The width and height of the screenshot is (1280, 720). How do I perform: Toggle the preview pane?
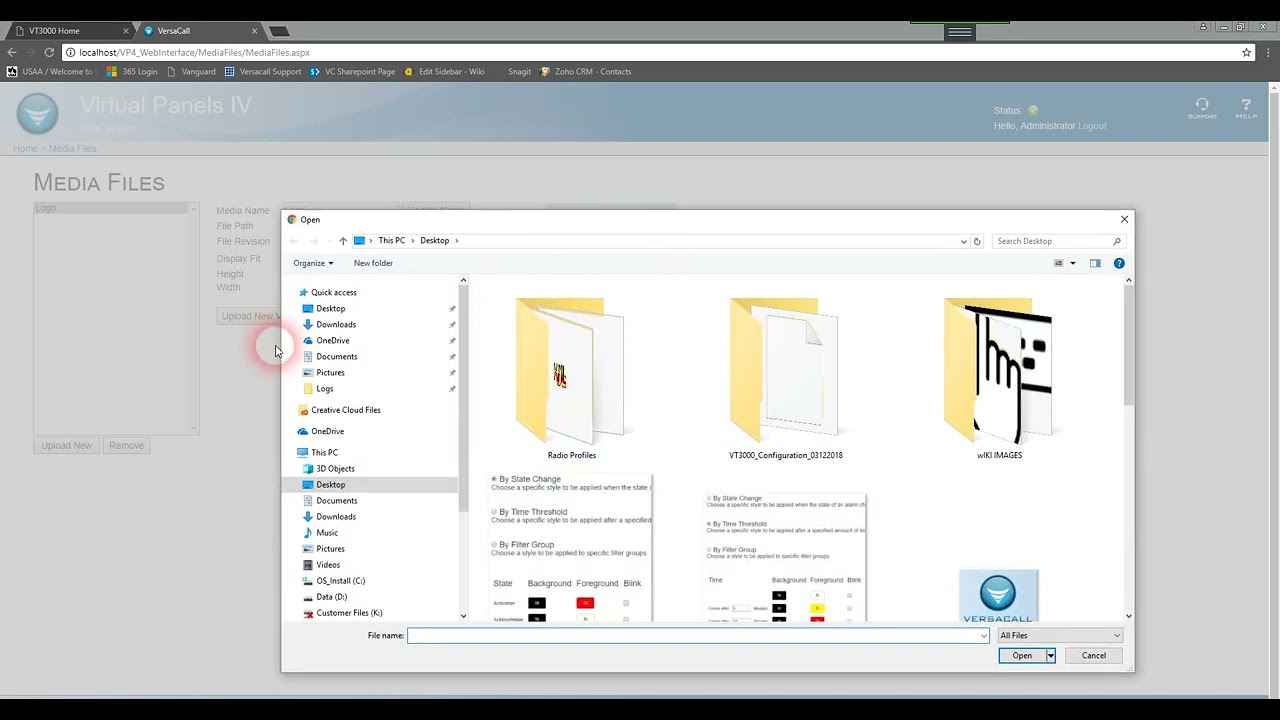pos(1095,263)
